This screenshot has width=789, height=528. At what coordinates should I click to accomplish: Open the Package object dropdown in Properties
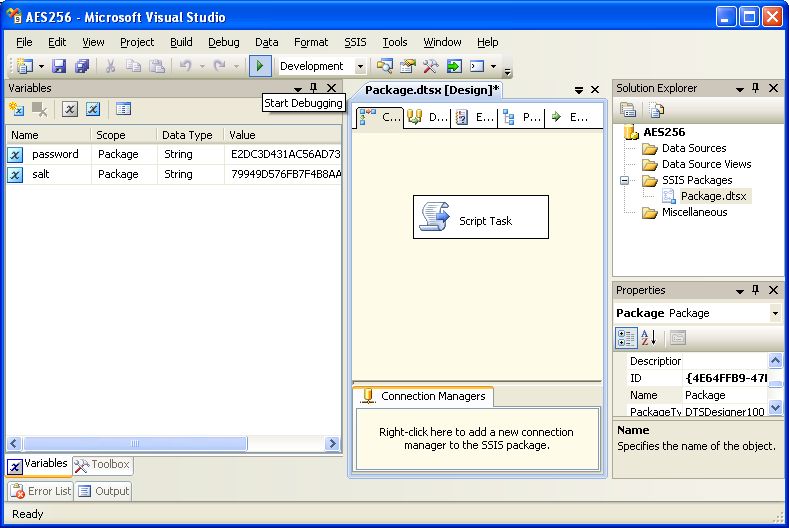point(775,313)
